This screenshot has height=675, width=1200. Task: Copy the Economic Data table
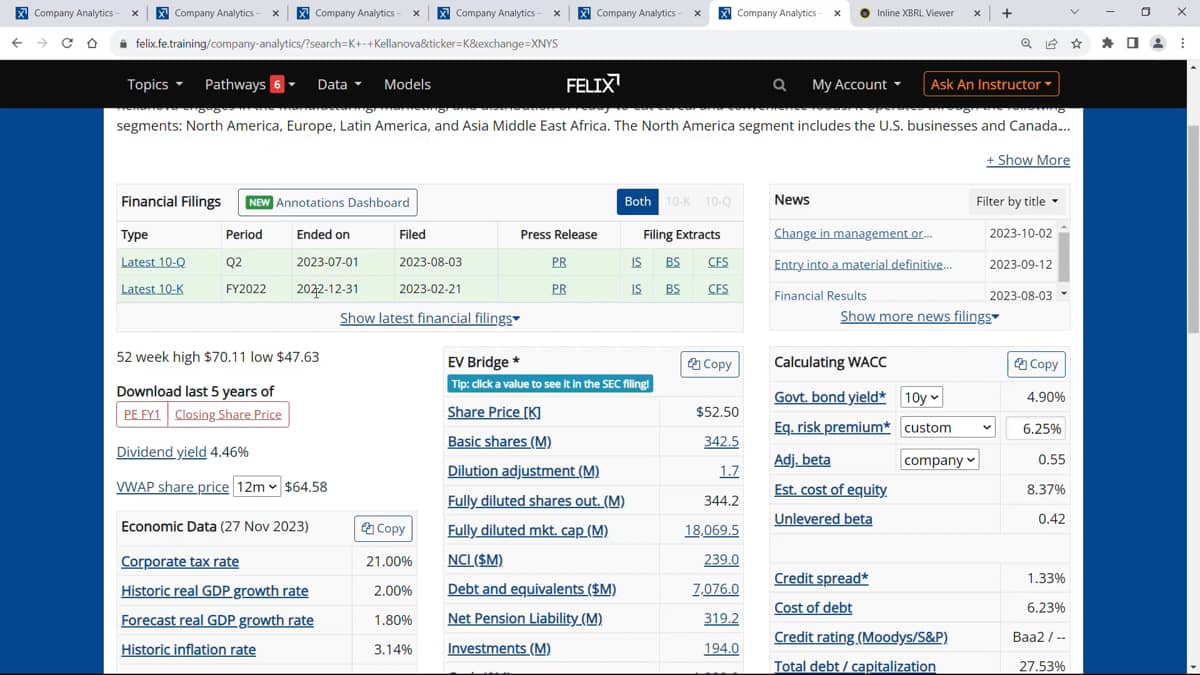click(x=383, y=528)
